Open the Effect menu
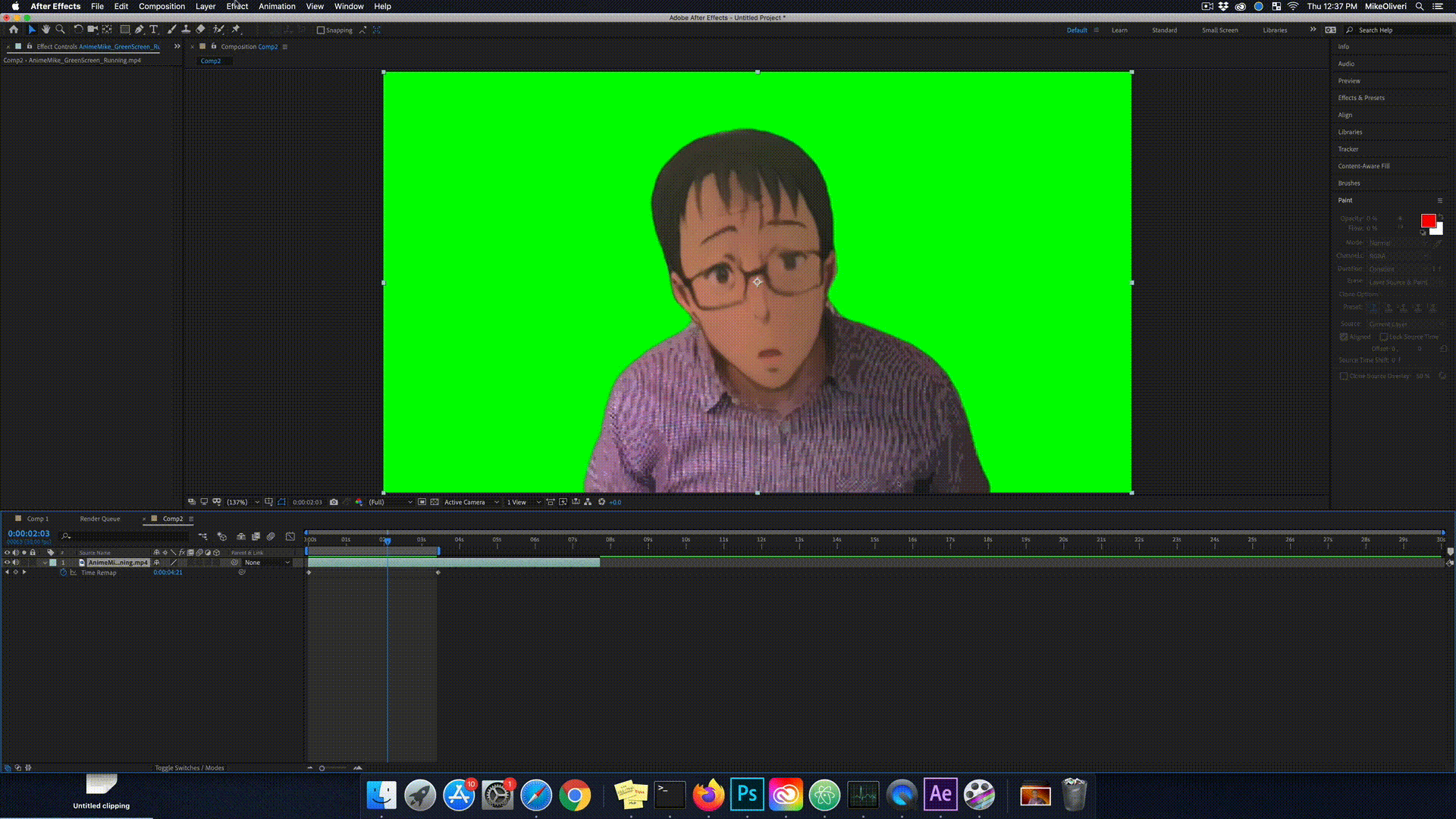This screenshot has height=819, width=1456. tap(237, 6)
